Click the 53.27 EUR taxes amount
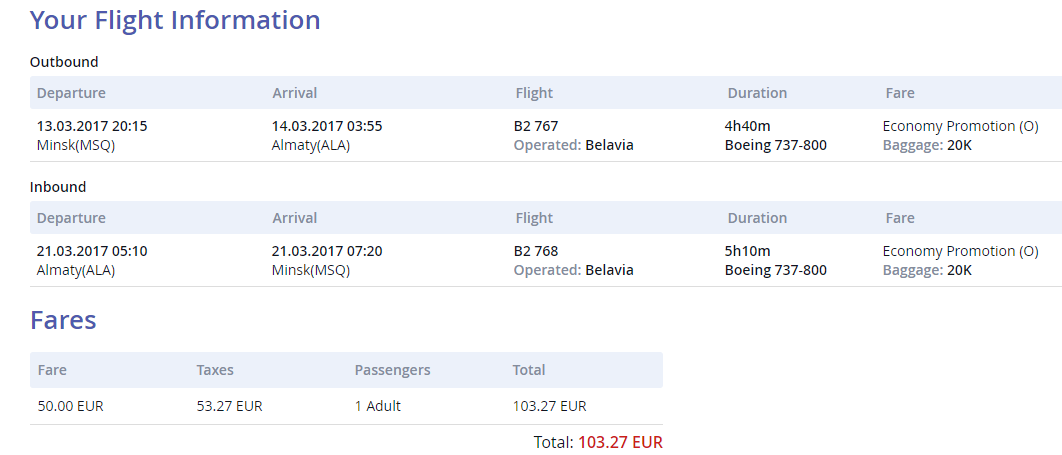This screenshot has height=455, width=1062. tap(230, 406)
